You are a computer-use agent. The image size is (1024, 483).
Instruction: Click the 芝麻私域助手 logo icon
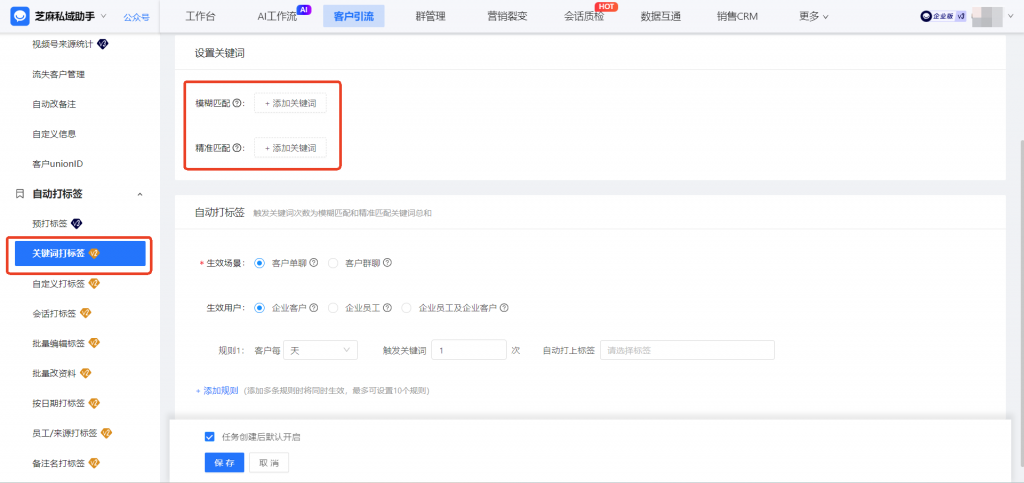coord(20,16)
